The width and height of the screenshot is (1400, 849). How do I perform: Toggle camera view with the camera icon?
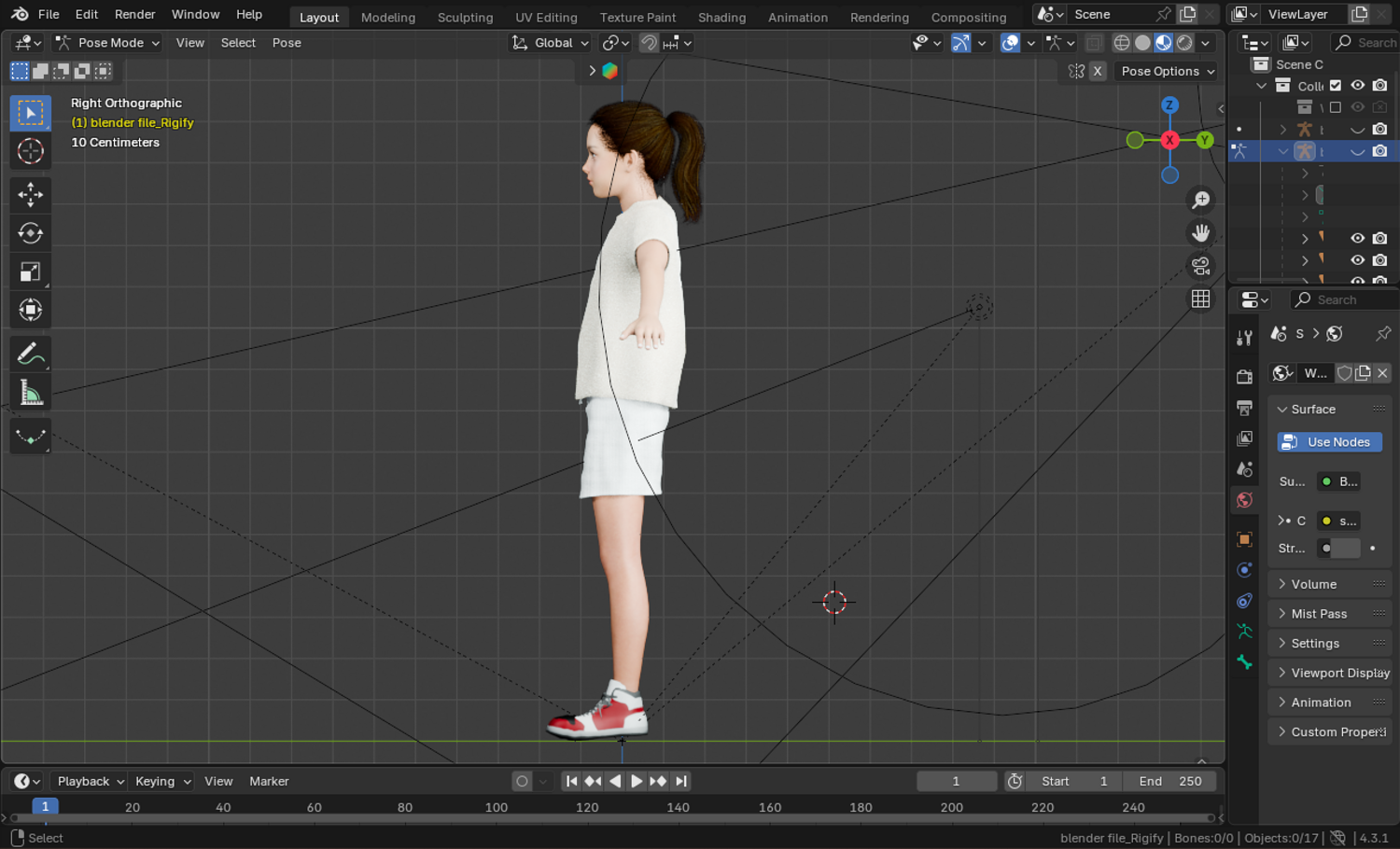tap(1201, 266)
